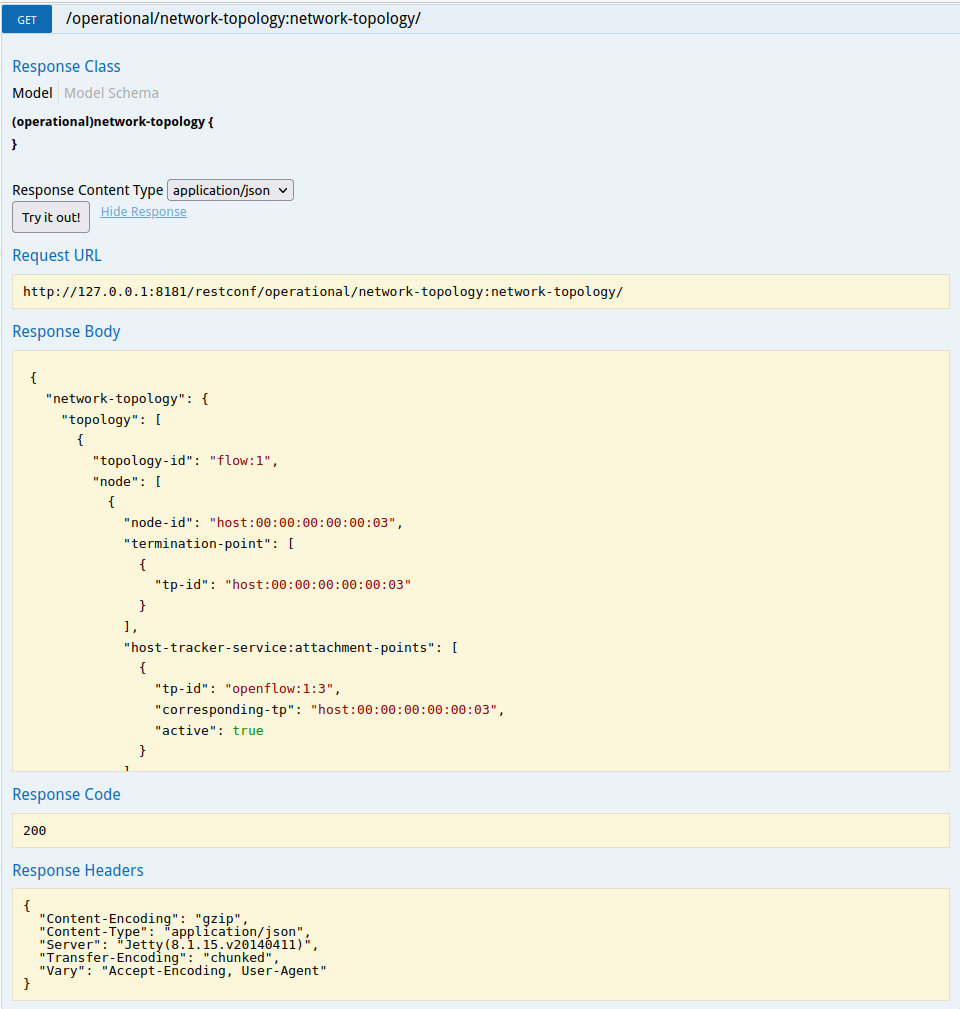Switch to the Model Schema tab
The width and height of the screenshot is (960, 1009).
click(x=111, y=93)
